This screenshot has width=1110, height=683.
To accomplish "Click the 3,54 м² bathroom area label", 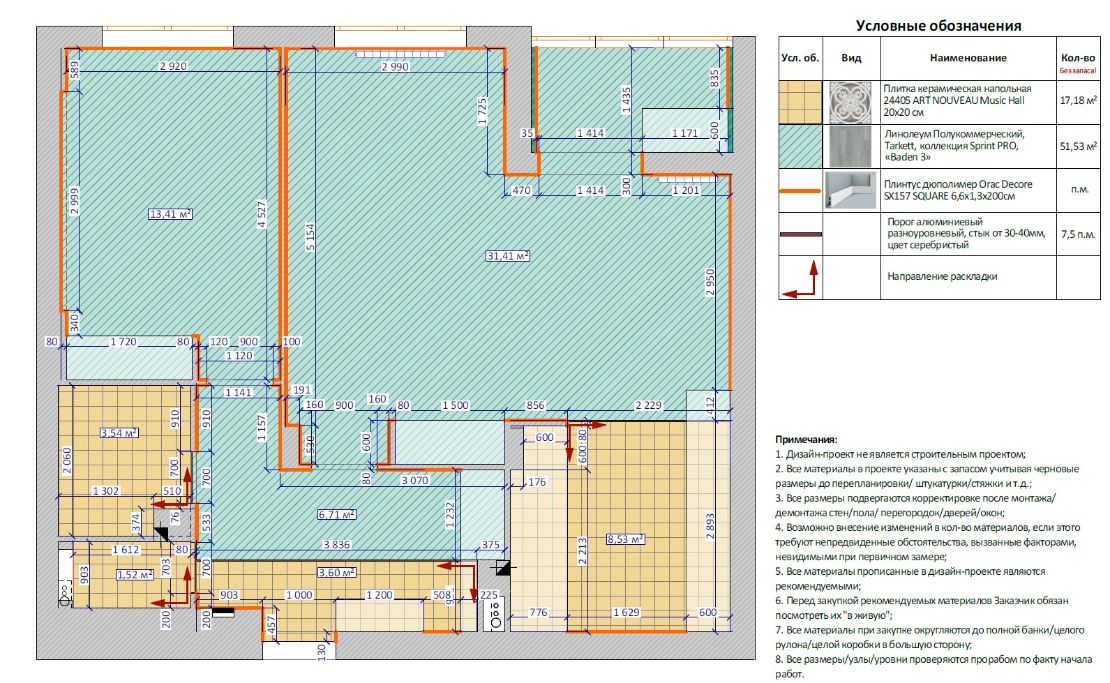I will click(x=119, y=433).
